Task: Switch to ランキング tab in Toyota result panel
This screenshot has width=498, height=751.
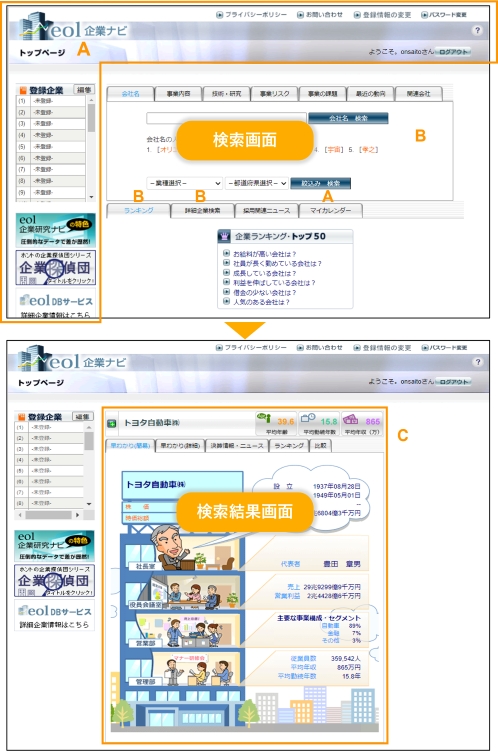Action: tap(289, 445)
